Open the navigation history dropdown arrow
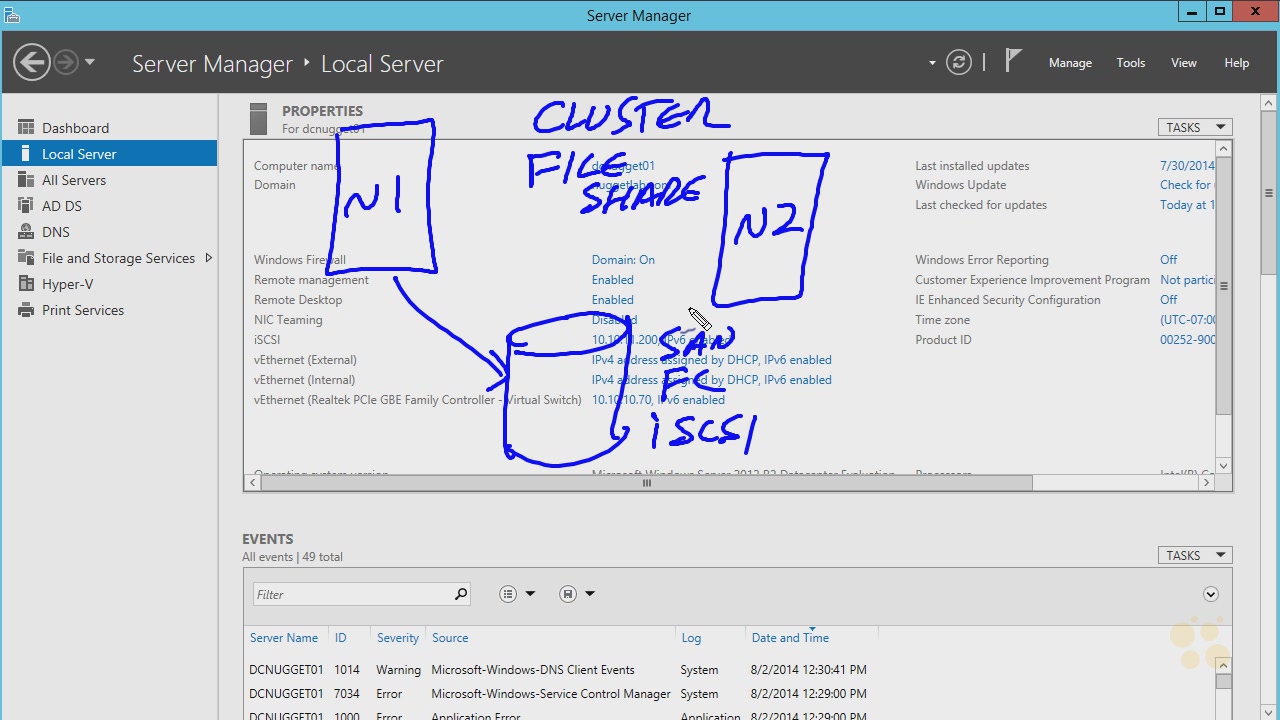The image size is (1280, 720). [x=90, y=62]
